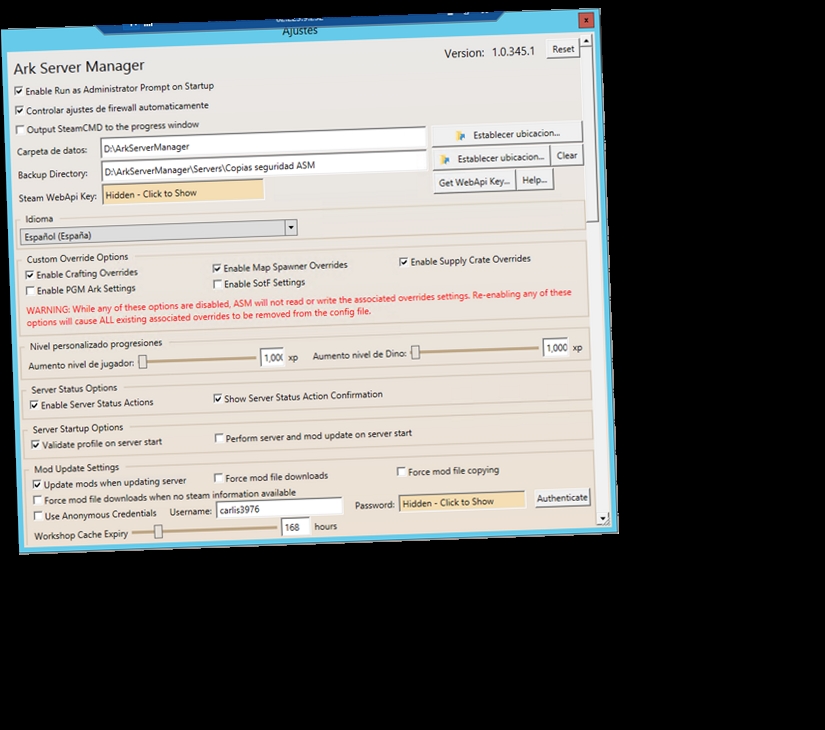
Task: Enable Output SteamCMD to the progress window
Action: (20, 129)
